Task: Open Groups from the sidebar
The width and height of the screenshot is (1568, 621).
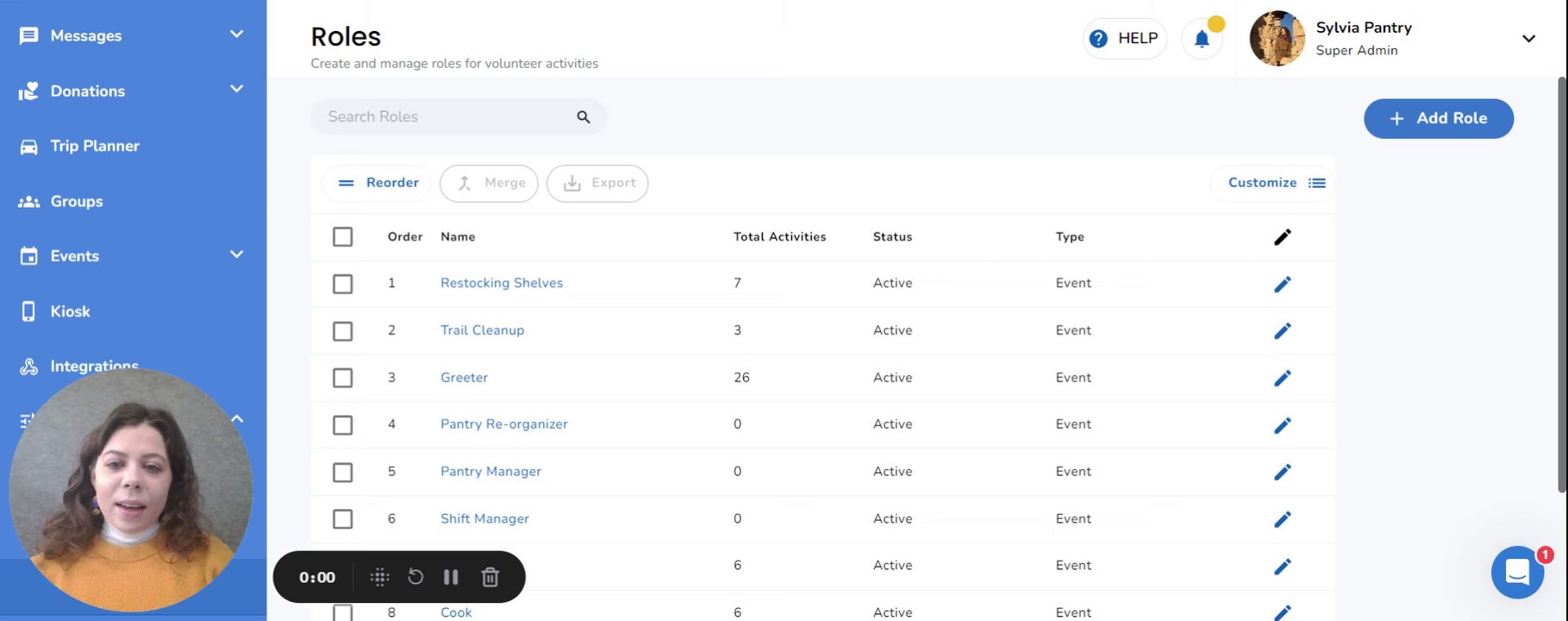Action: tap(76, 201)
